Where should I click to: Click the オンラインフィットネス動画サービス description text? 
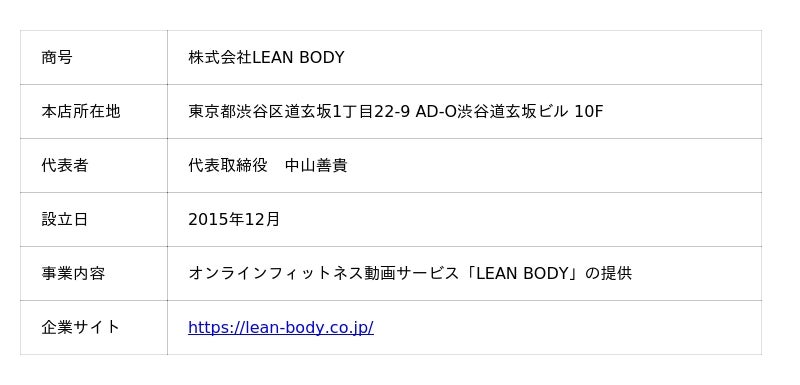coord(323,274)
